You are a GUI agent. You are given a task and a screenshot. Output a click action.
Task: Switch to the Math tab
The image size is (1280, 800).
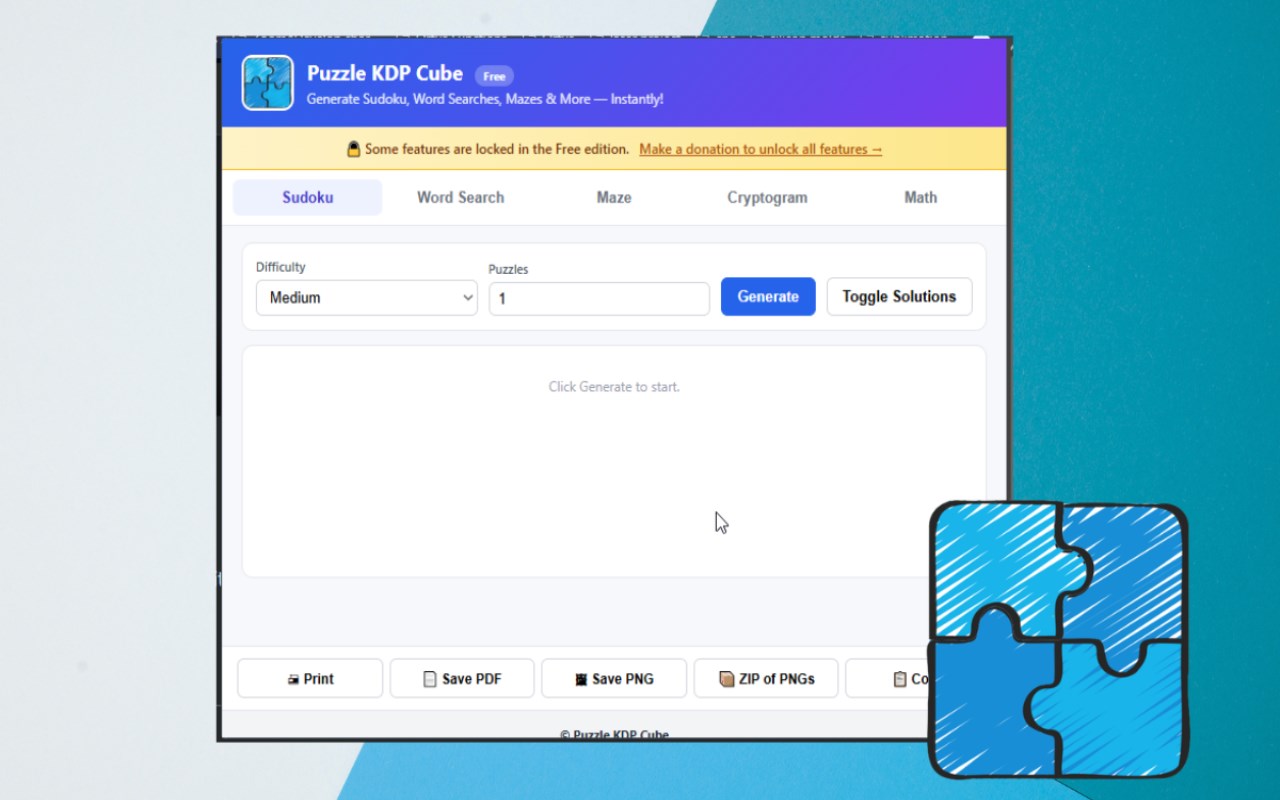click(921, 198)
